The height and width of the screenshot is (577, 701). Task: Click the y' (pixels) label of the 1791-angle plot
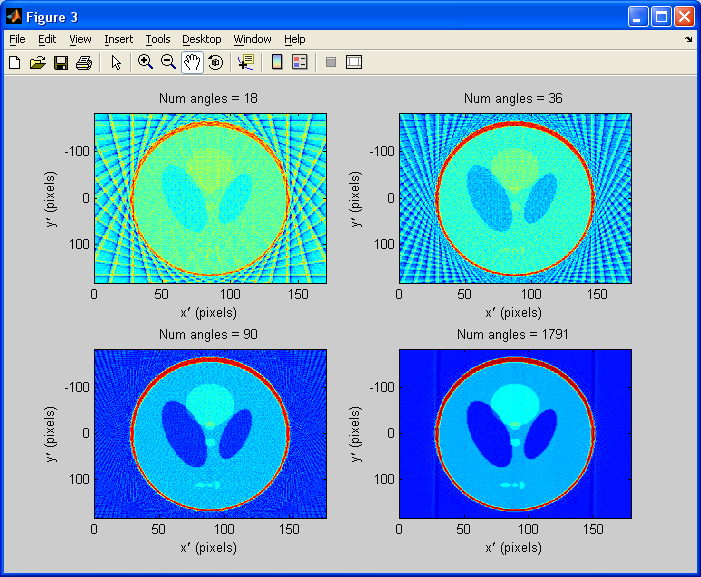tap(356, 434)
